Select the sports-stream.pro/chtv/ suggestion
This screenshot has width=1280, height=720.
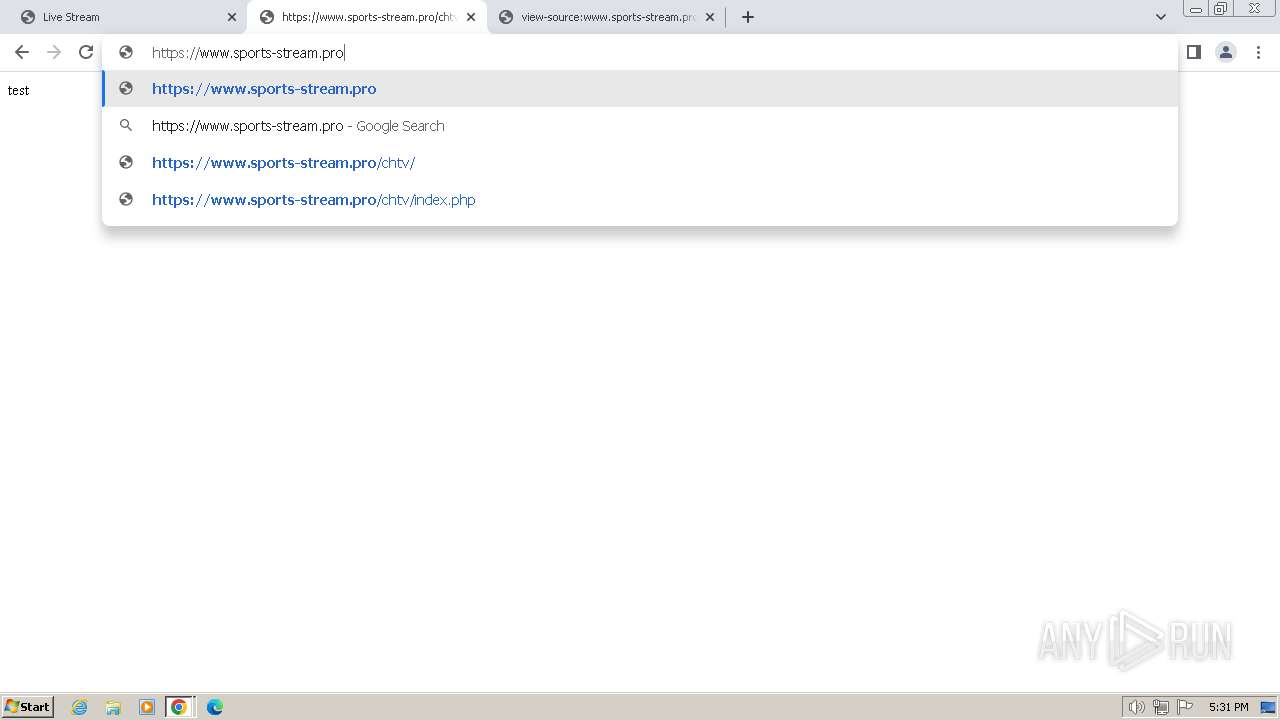(640, 163)
